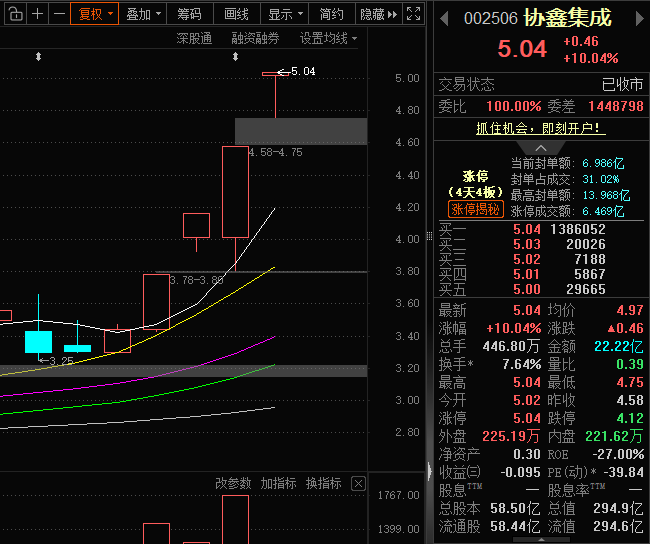Click the 涨停揭秘 button
Viewport: 650px width, 544px height.
(475, 209)
